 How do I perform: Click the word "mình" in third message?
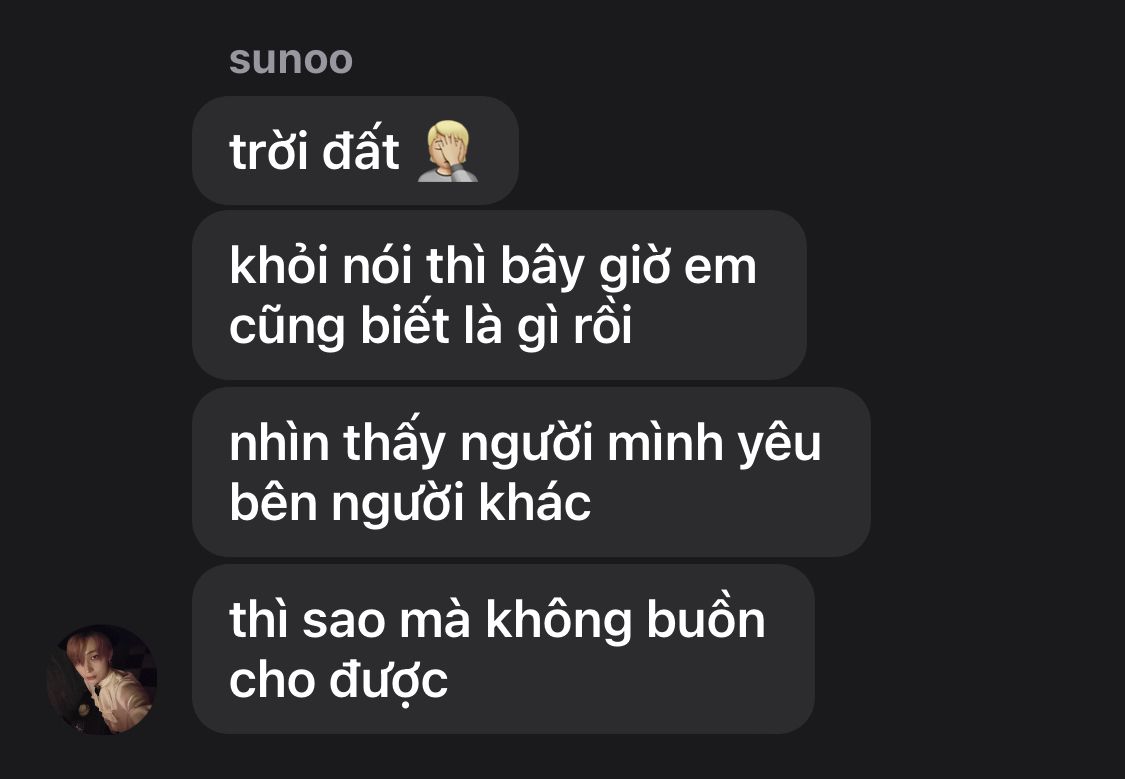click(x=665, y=443)
